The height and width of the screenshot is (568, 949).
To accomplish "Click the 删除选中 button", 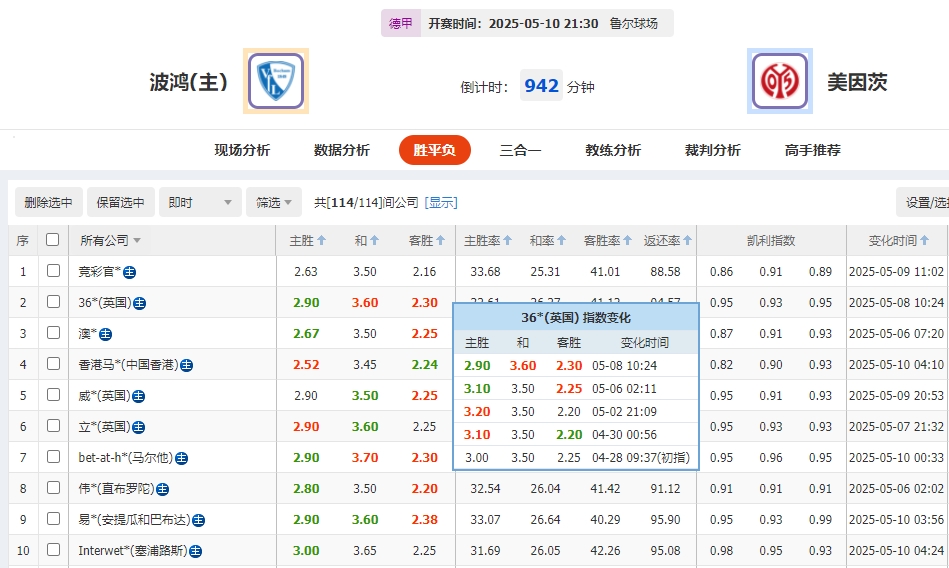I will point(49,202).
